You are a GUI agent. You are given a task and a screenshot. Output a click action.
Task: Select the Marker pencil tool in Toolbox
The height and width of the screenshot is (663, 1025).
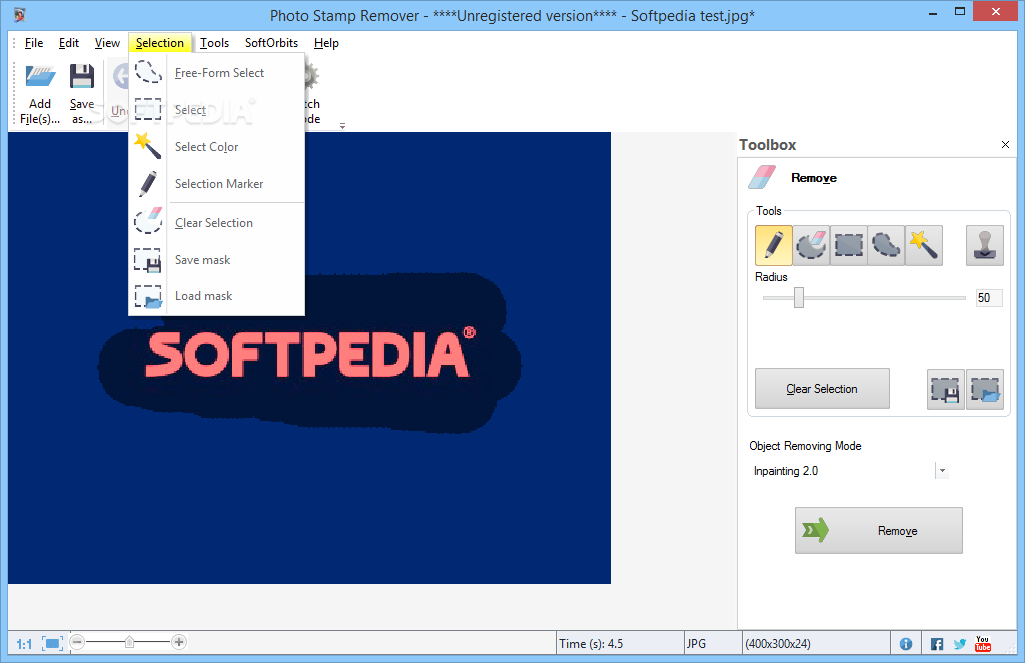[x=773, y=245]
